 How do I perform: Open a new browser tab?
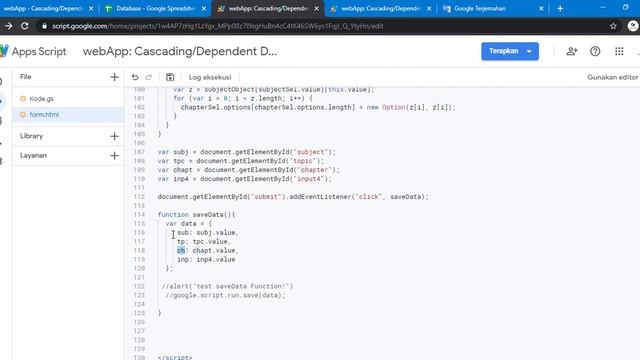(560, 9)
